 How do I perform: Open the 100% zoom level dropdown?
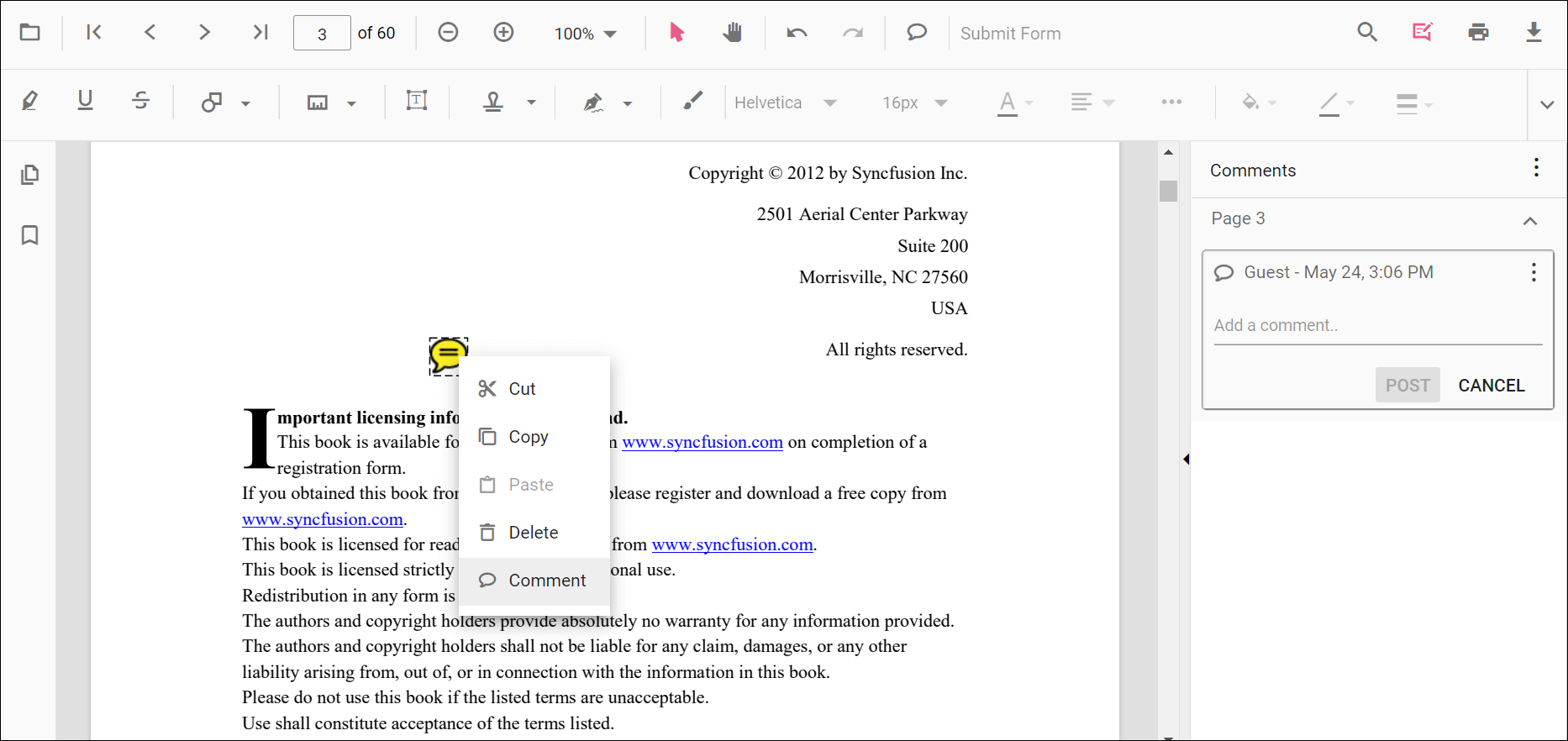pyautogui.click(x=586, y=34)
